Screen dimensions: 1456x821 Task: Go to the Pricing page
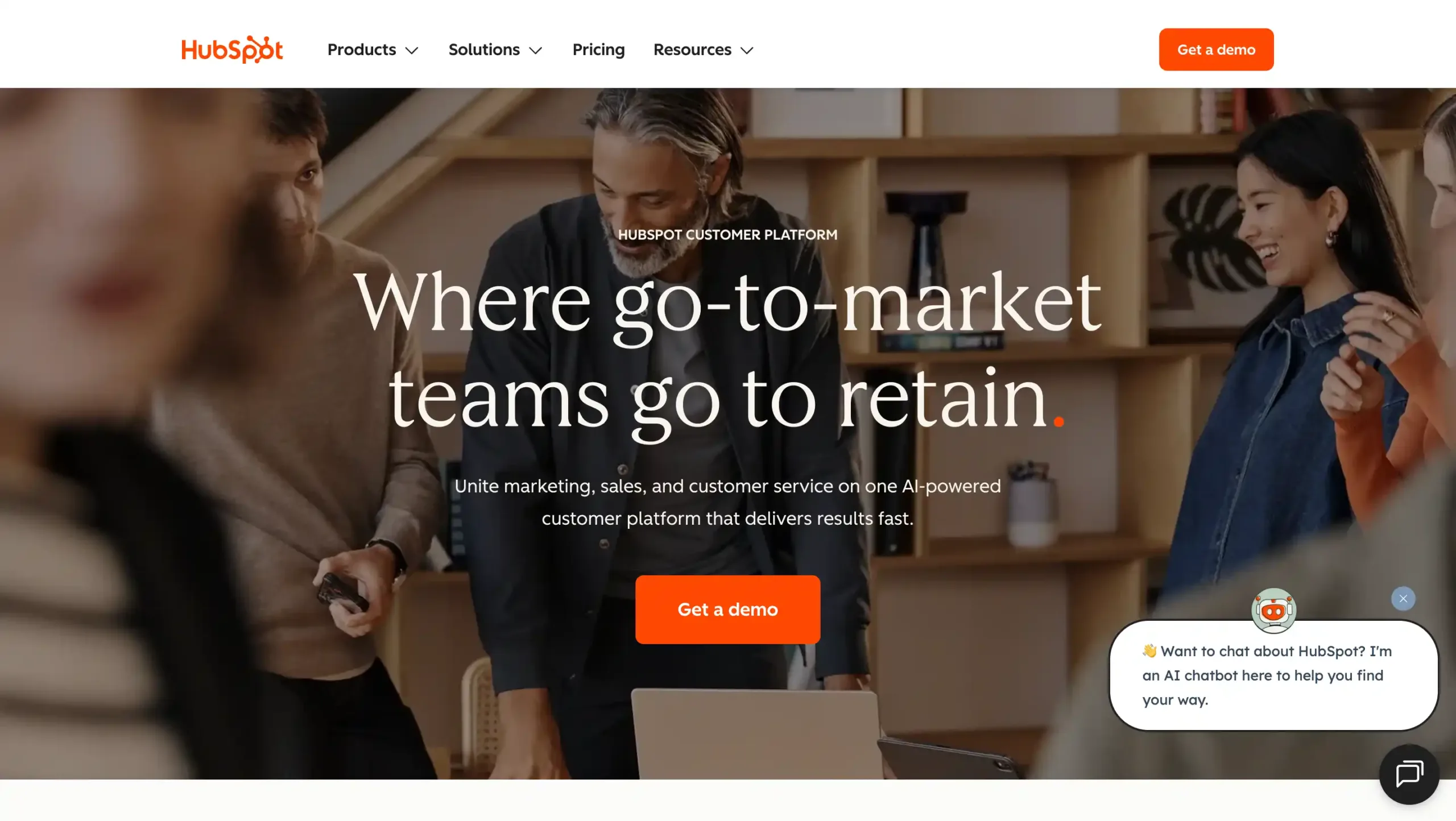click(598, 49)
